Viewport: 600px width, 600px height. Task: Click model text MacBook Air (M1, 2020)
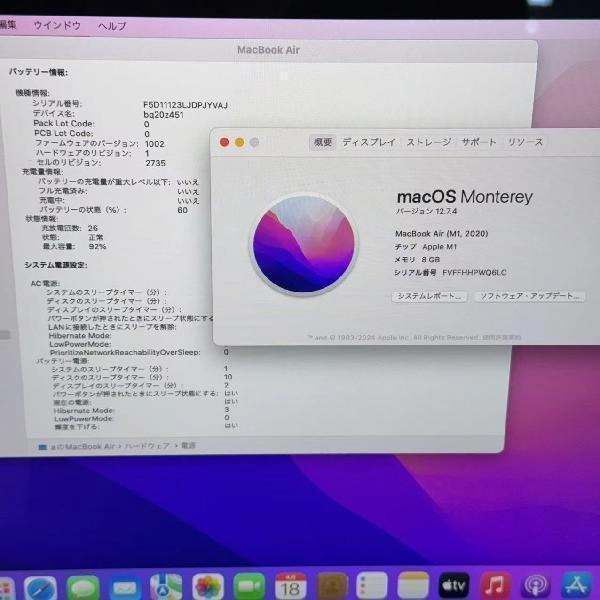442,233
